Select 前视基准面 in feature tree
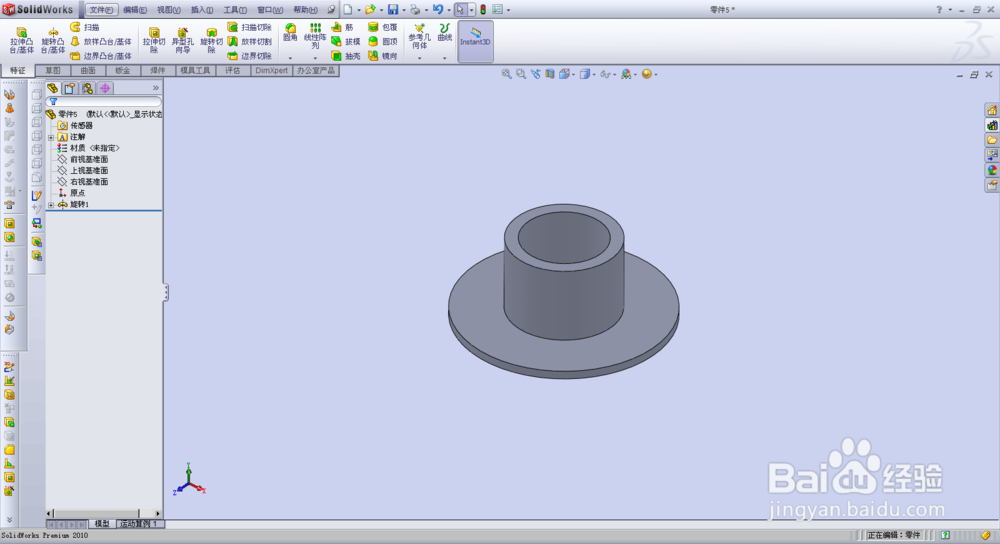This screenshot has height=544, width=1000. point(83,159)
